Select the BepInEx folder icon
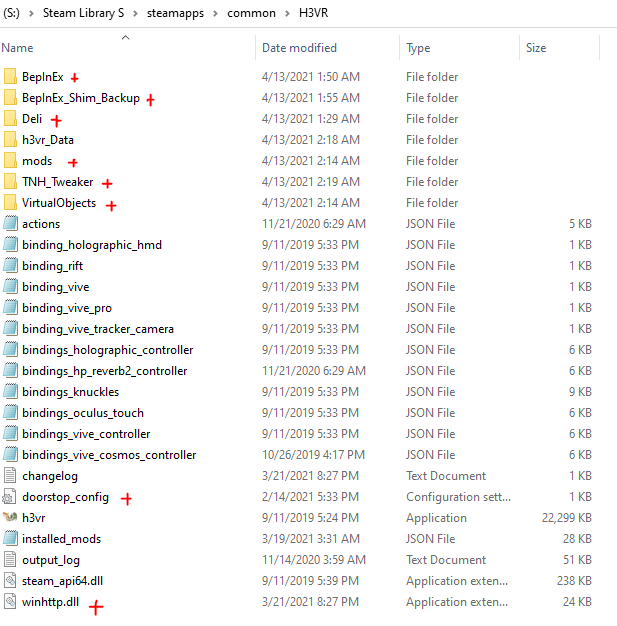Image resolution: width=617 pixels, height=626 pixels. [x=10, y=76]
